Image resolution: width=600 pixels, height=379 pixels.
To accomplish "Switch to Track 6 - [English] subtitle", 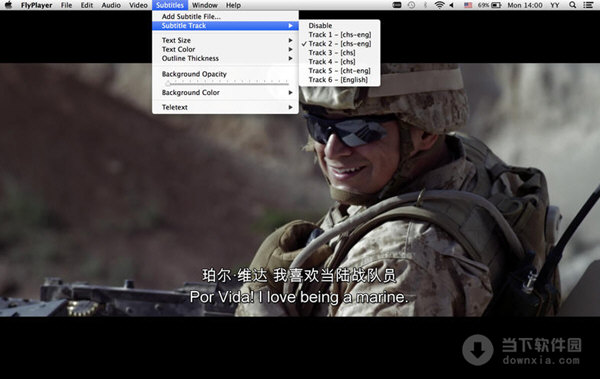I will 339,80.
